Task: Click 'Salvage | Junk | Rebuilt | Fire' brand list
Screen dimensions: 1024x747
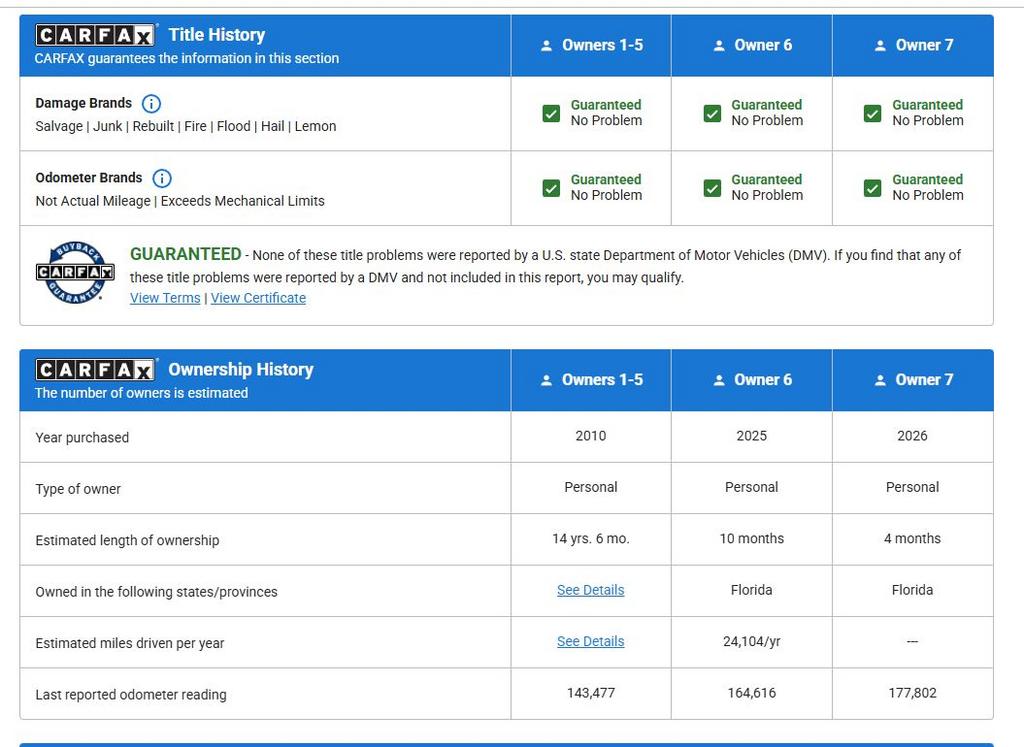Action: pos(185,126)
